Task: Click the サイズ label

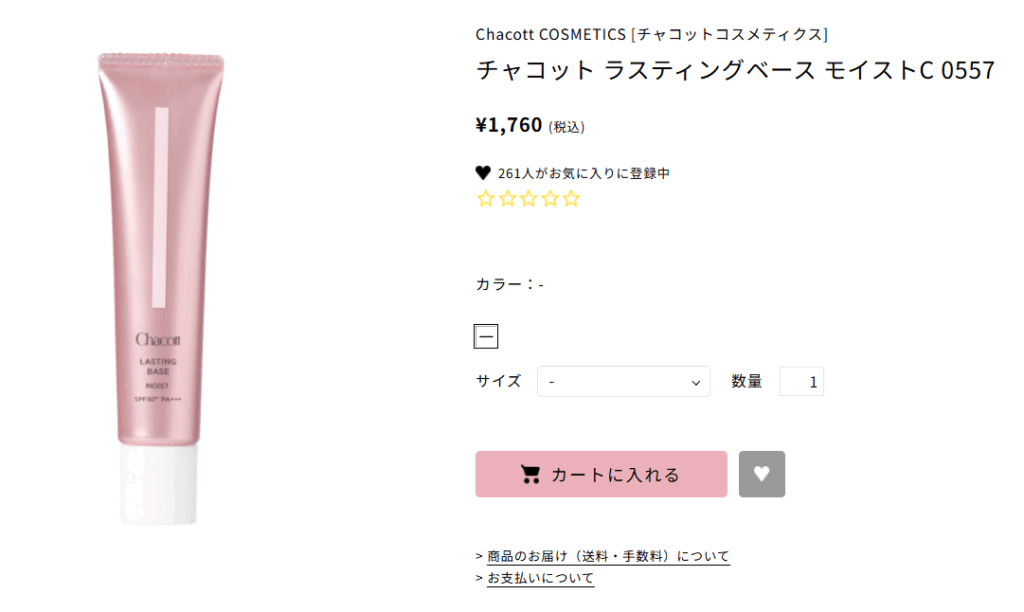Action: [498, 381]
